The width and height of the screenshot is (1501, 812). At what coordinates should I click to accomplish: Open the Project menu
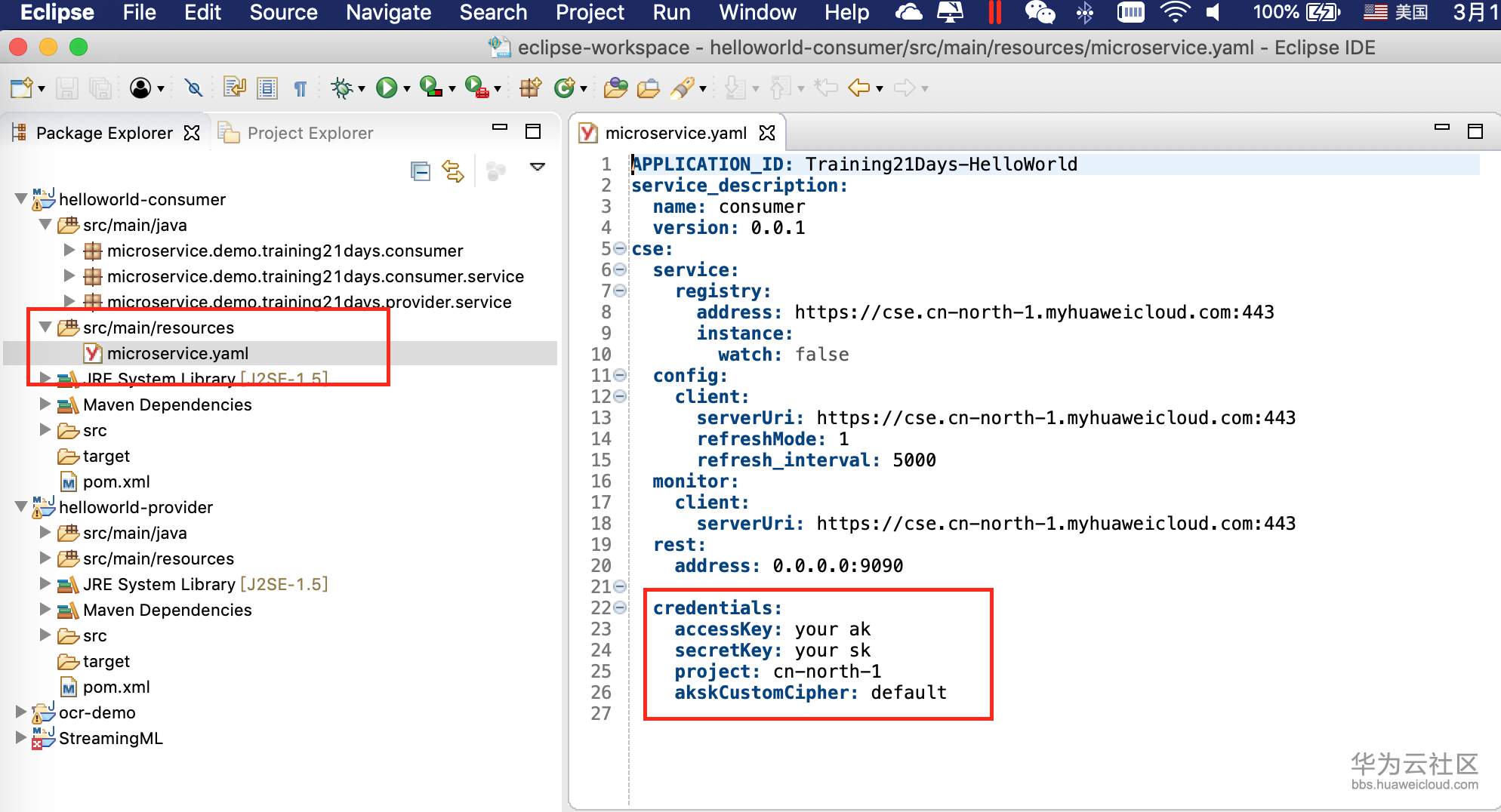(590, 13)
